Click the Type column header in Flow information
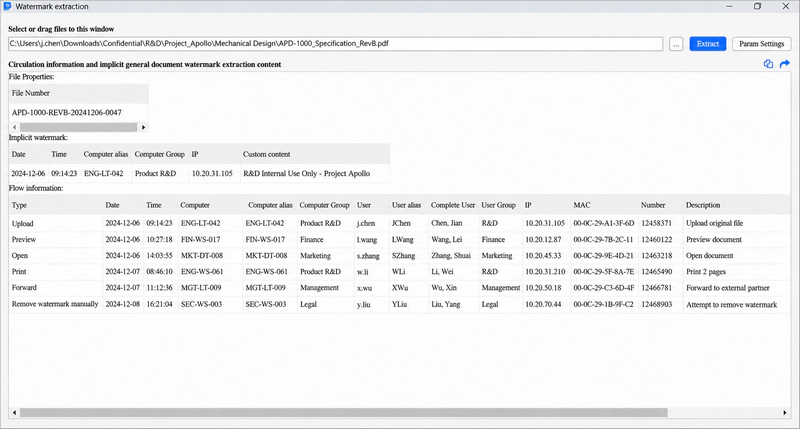Viewport: 800px width, 429px height. coord(19,205)
